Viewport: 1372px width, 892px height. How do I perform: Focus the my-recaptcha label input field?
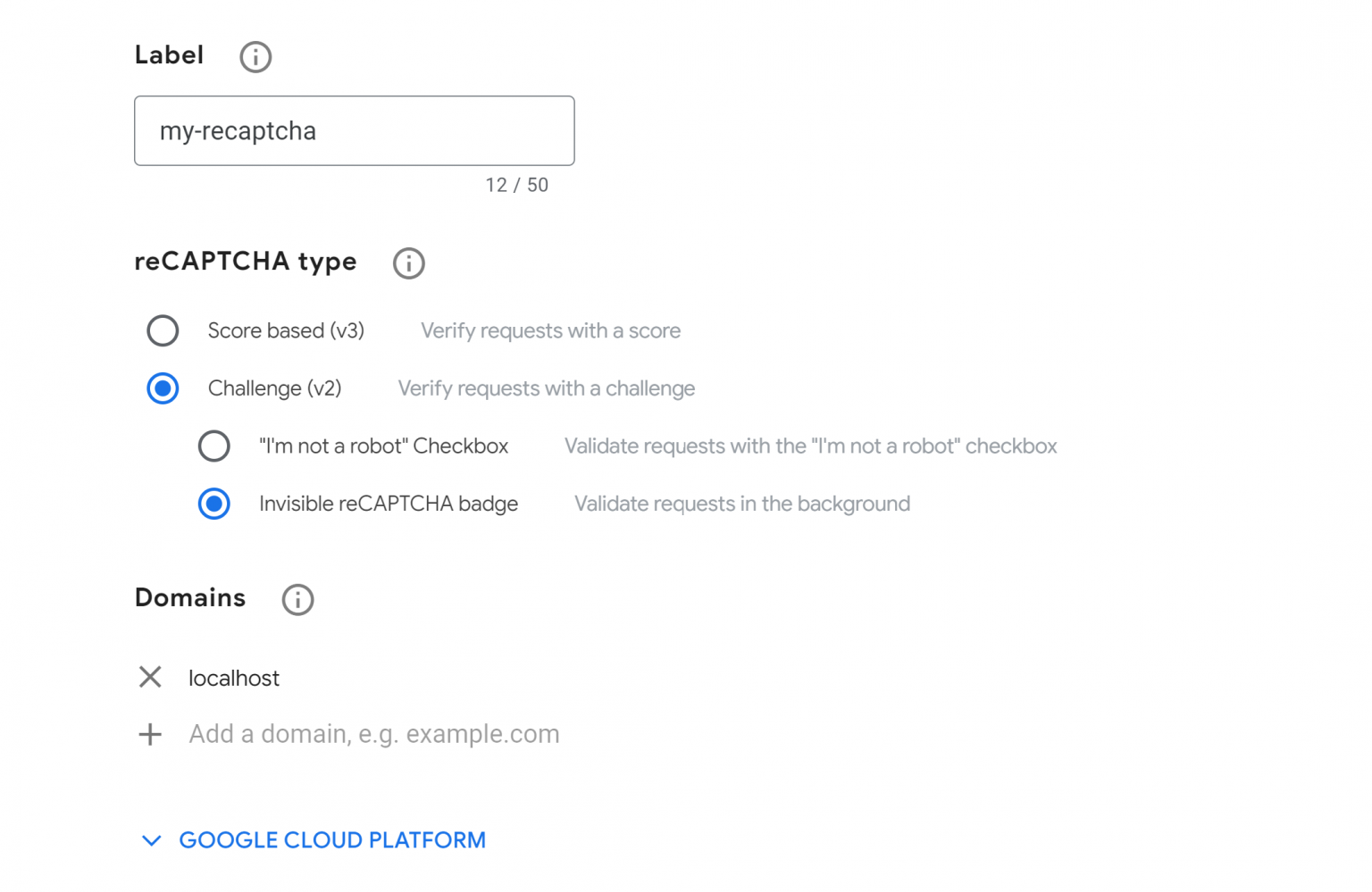354,131
